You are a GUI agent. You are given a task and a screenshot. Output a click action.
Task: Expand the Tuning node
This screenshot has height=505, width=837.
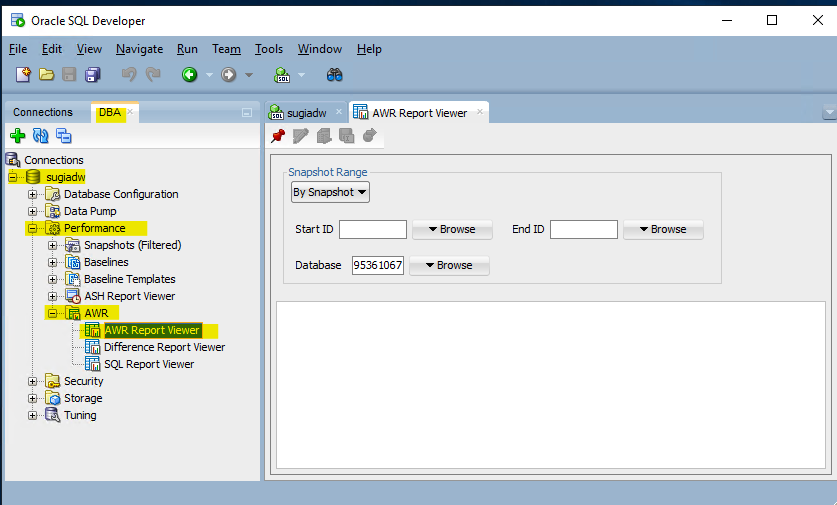coord(33,415)
